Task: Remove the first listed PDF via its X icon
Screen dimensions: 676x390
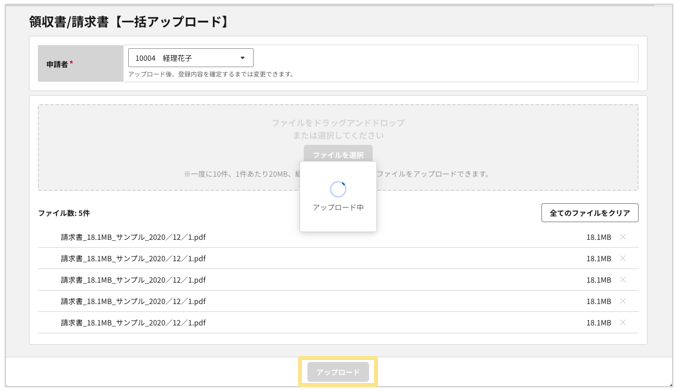Action: tap(623, 237)
